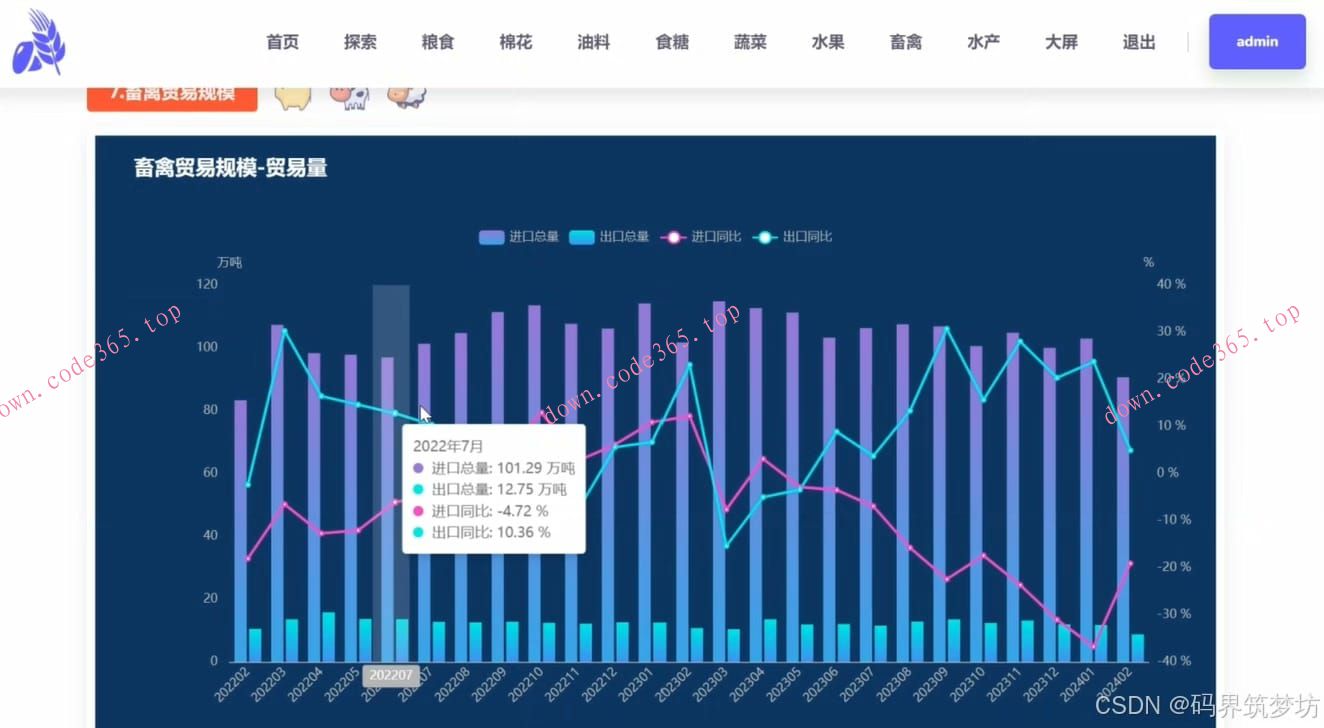Select 粮食 in the top navigation

[438, 42]
